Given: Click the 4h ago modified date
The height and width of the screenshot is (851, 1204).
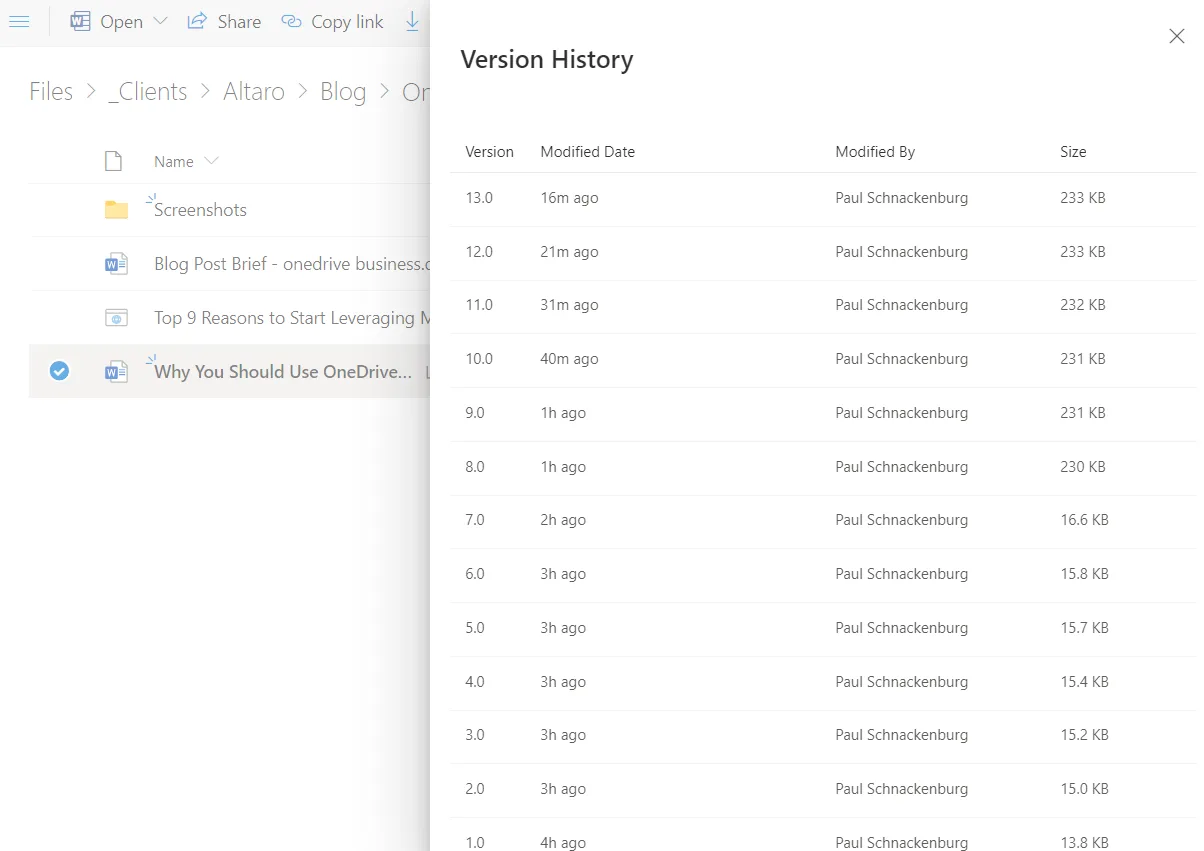Looking at the screenshot, I should [x=563, y=843].
